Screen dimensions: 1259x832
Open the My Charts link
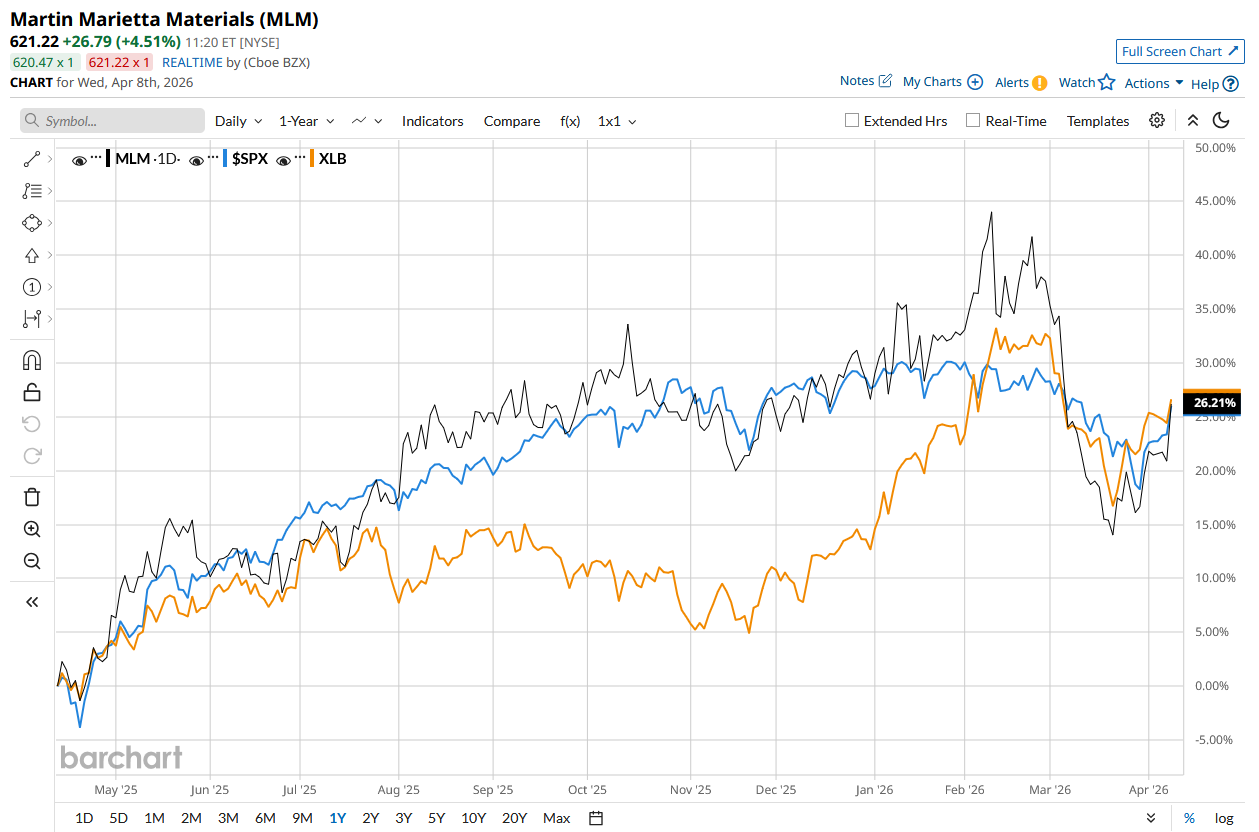[942, 82]
